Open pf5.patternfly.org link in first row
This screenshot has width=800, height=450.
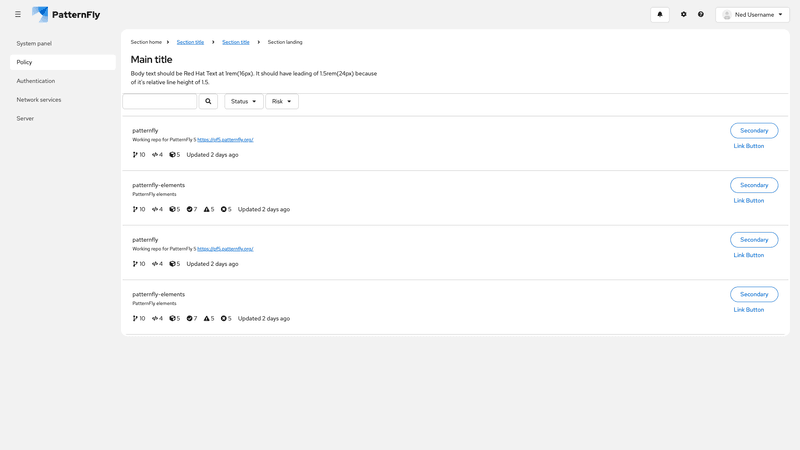pos(225,140)
